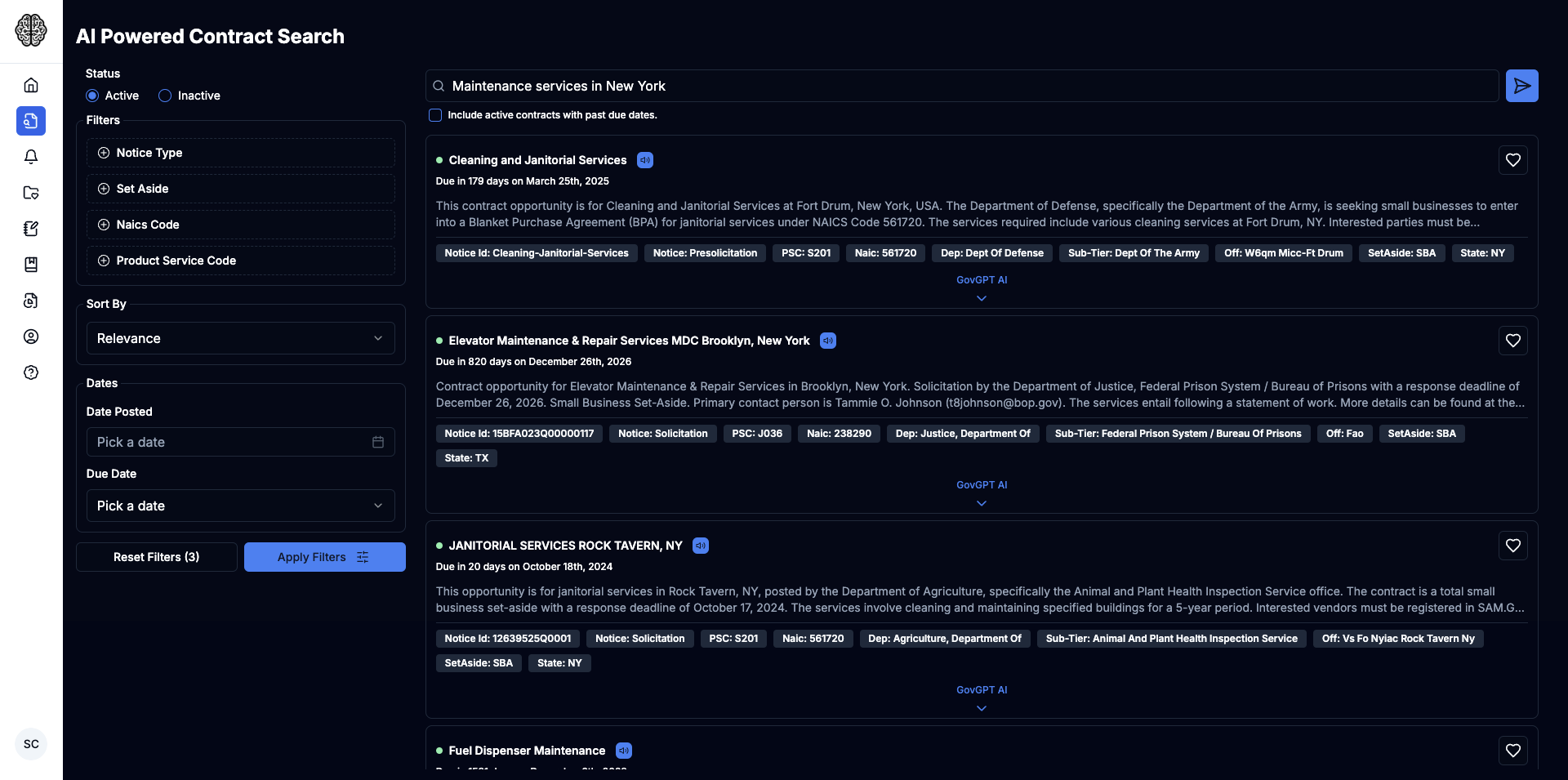The width and height of the screenshot is (1568, 780).
Task: Select the contract search sidebar icon
Action: pyautogui.click(x=31, y=121)
